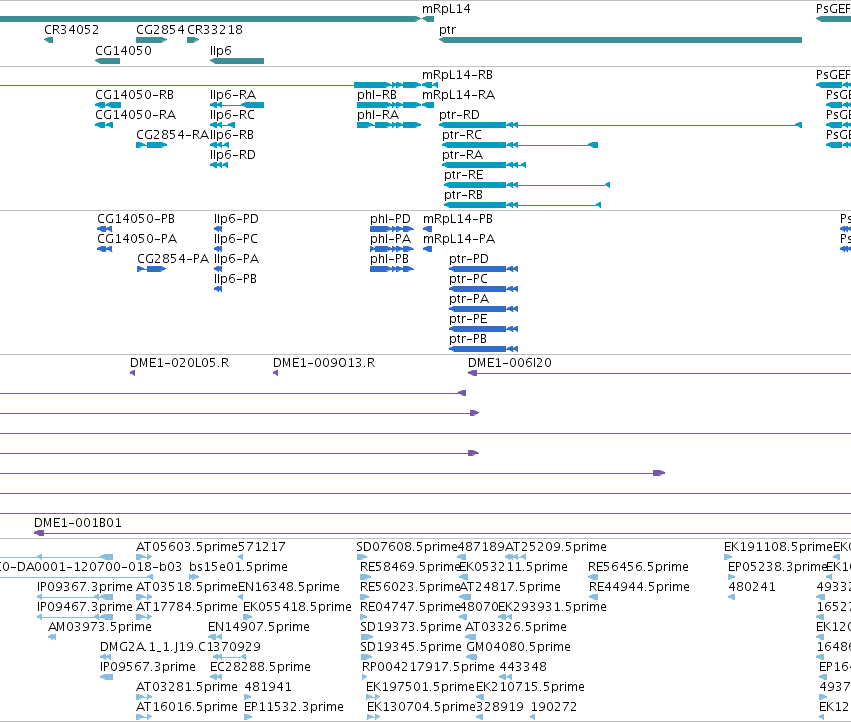Image resolution: width=851 pixels, height=722 pixels.
Task: Click the DME1-020L05.R BAC label
Action: pos(180,363)
